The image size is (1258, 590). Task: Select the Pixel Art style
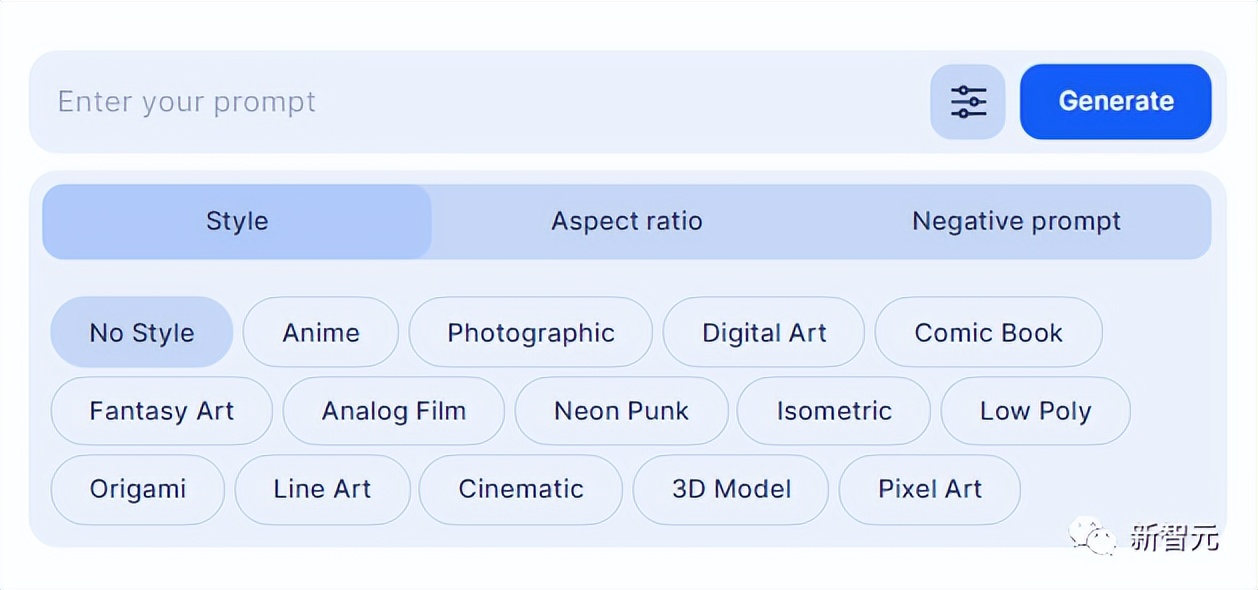point(930,489)
